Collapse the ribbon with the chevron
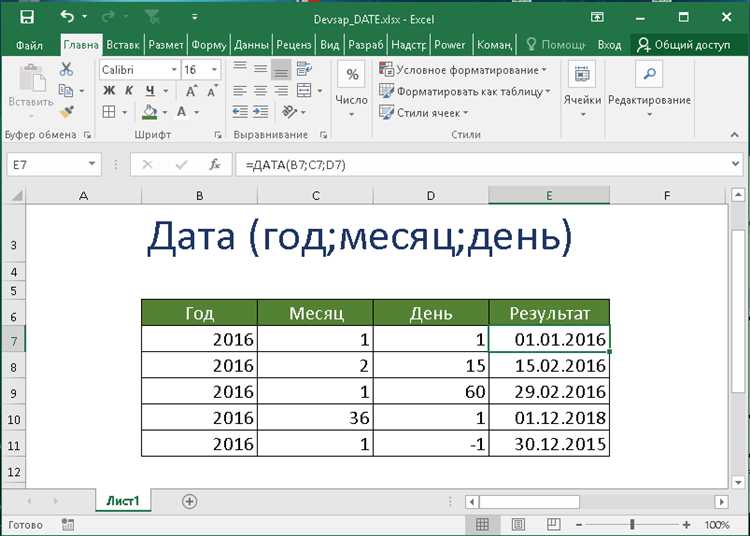 point(734,135)
